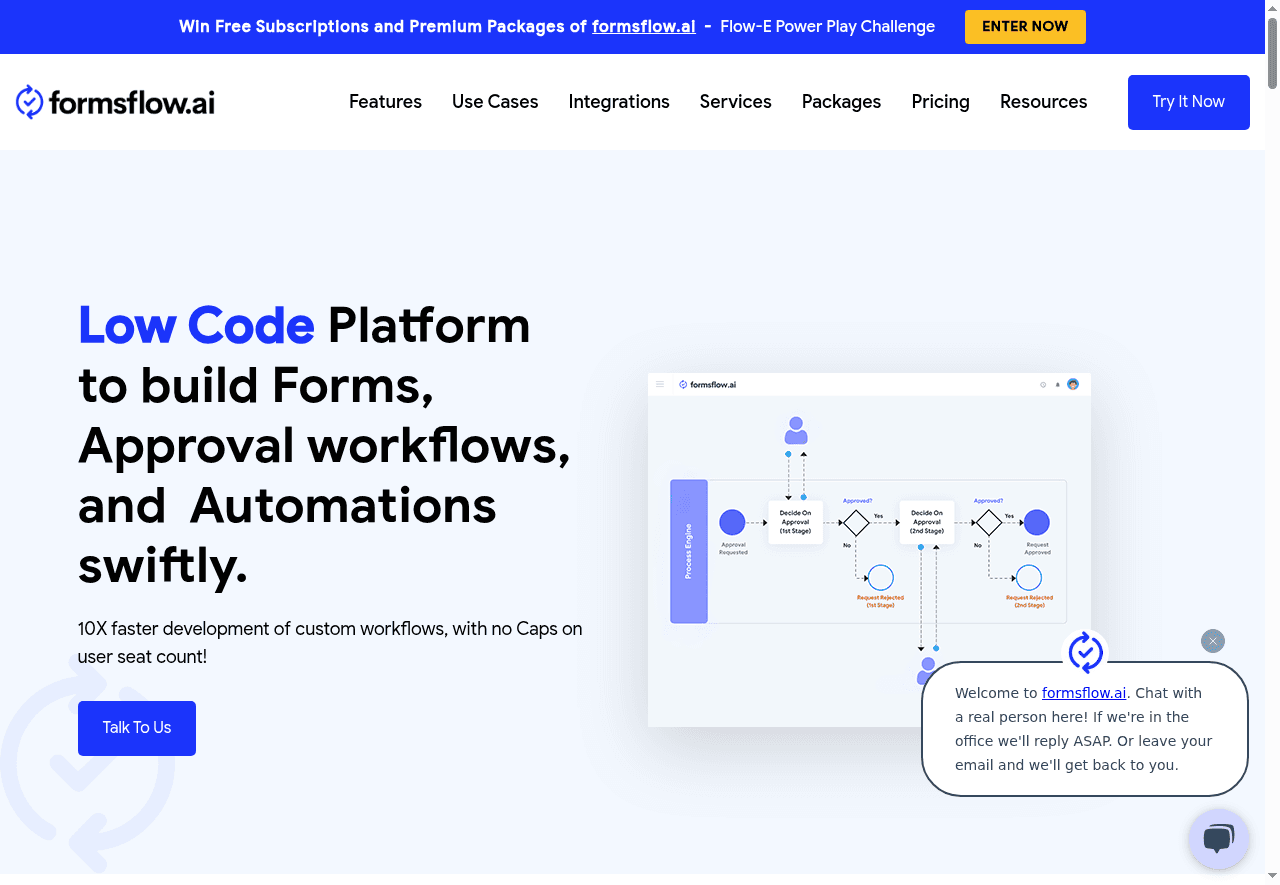1280x885 pixels.
Task: Open the Use Cases menu
Action: 495,102
